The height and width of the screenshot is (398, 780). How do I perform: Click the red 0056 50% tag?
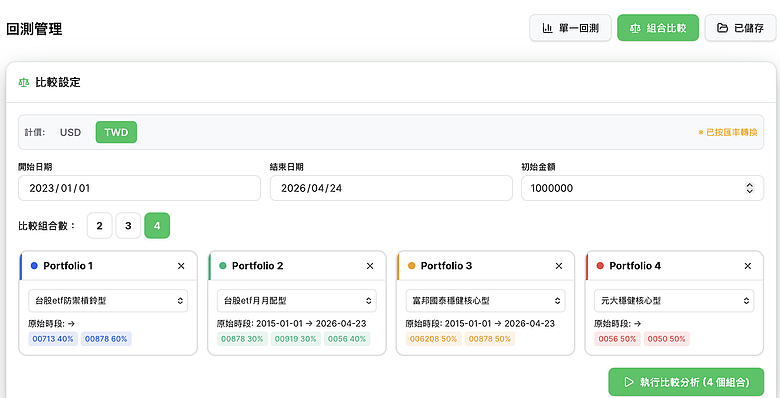617,339
